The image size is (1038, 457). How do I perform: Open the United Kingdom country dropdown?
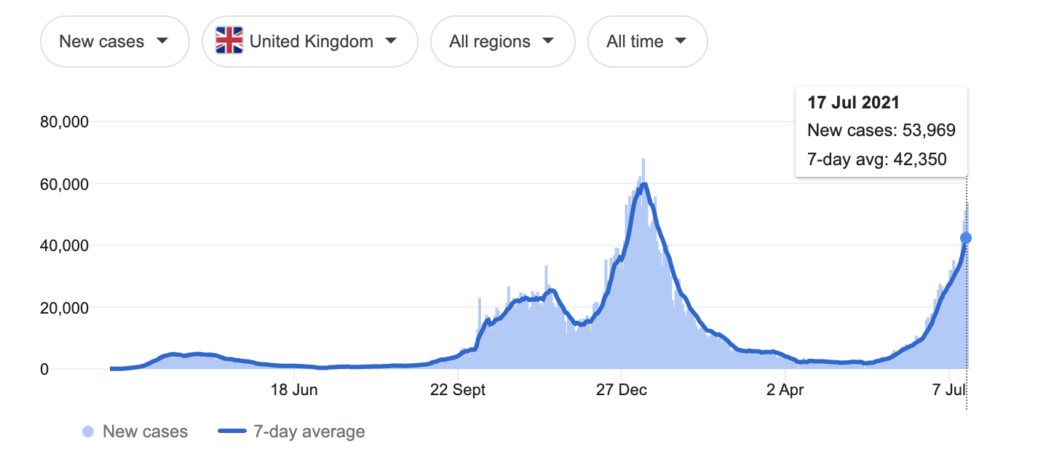[x=310, y=42]
